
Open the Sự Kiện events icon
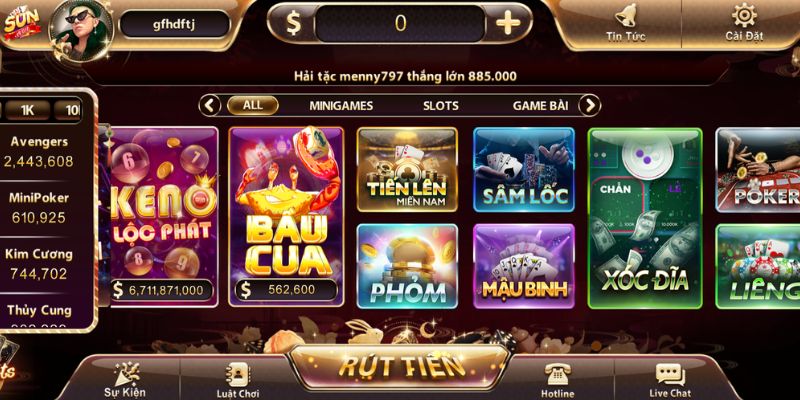[125, 375]
